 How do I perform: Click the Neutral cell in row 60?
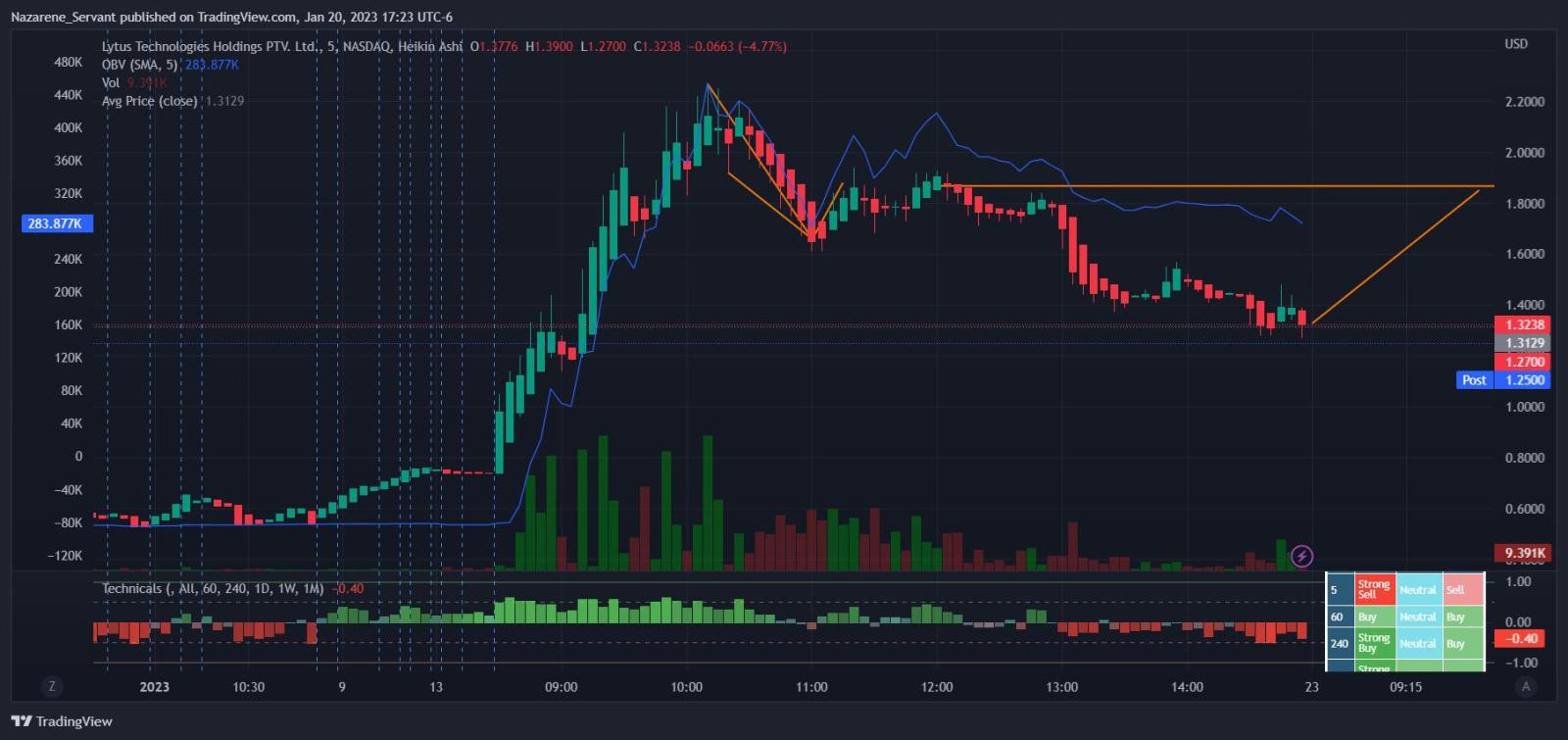click(1418, 617)
